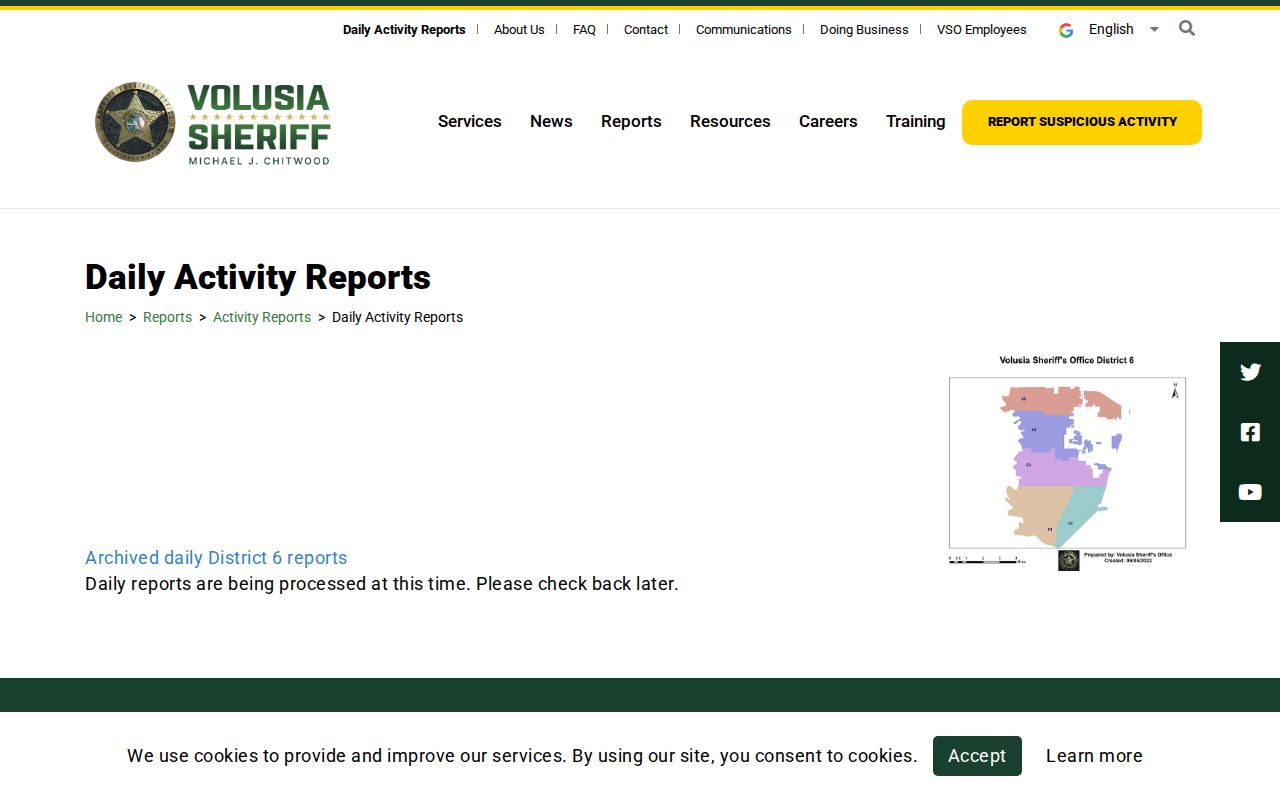
Task: Open Archived daily District 6 reports
Action: (216, 558)
